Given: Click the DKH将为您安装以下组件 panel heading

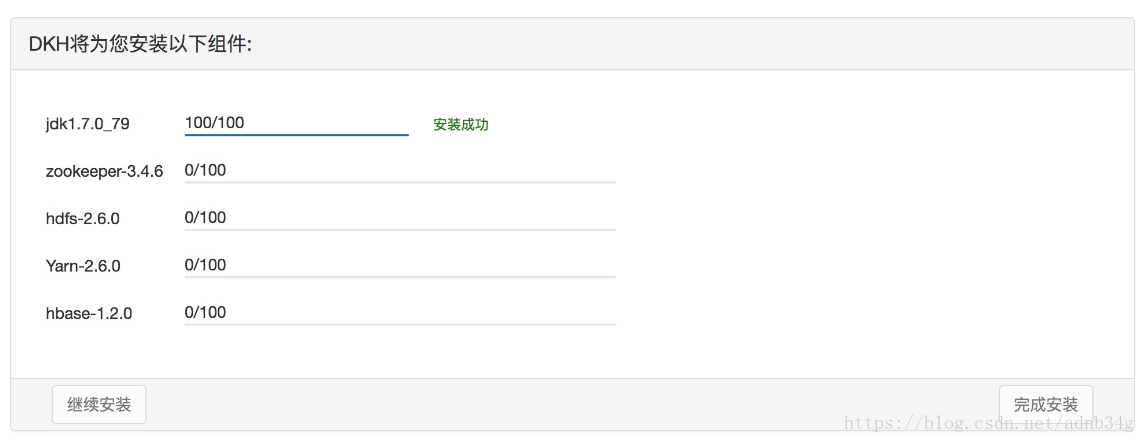Looking at the screenshot, I should click(x=140, y=44).
